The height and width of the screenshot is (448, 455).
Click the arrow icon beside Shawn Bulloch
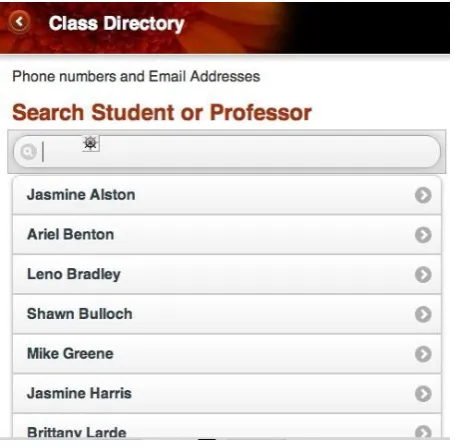click(x=423, y=314)
